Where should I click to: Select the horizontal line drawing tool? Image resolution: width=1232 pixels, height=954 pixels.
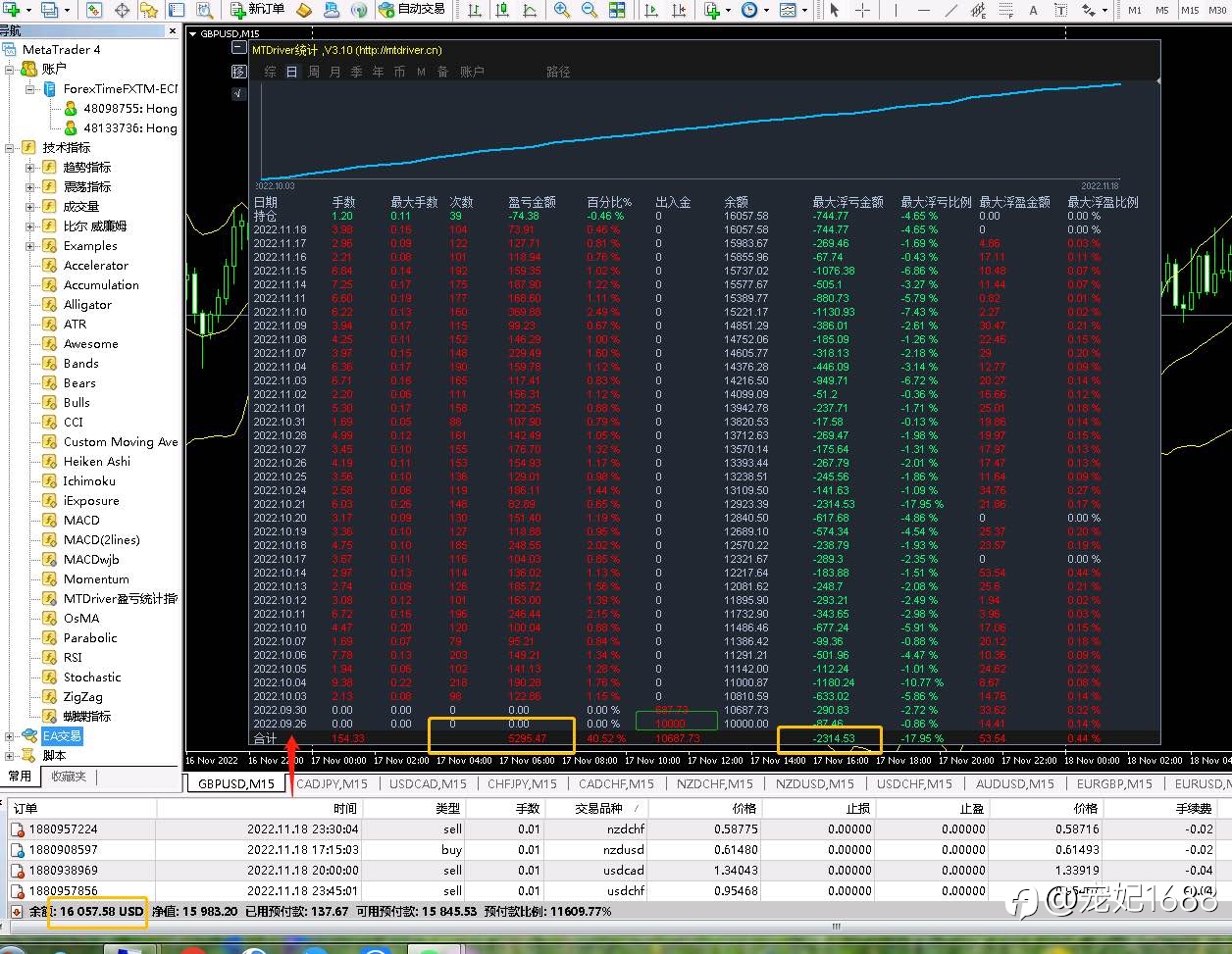(x=923, y=10)
